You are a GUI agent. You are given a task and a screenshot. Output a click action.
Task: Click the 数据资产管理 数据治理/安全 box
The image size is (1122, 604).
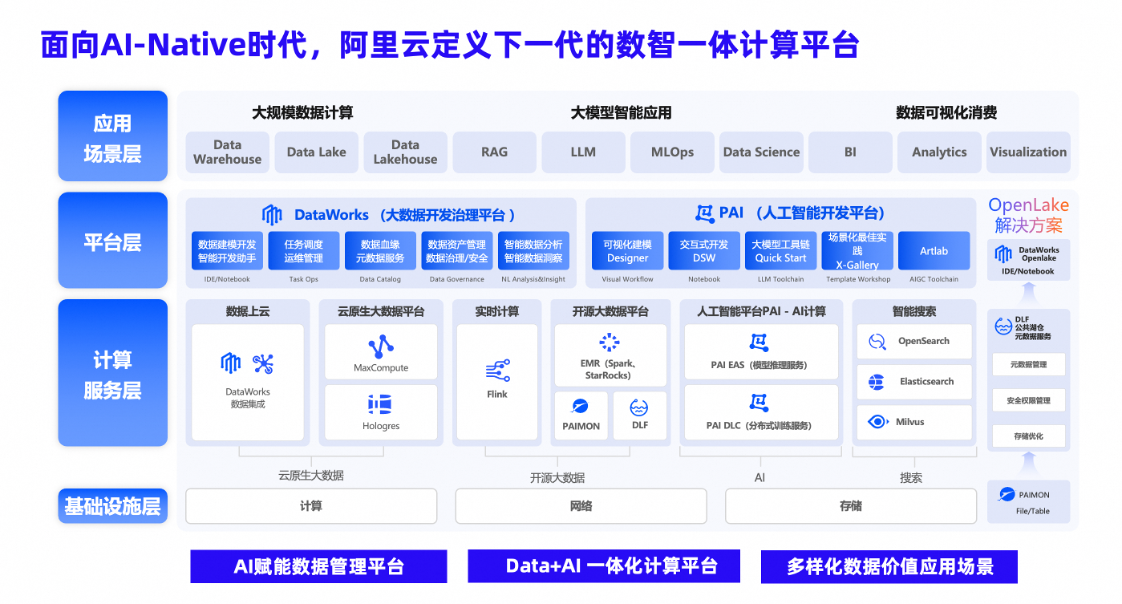[x=457, y=251]
